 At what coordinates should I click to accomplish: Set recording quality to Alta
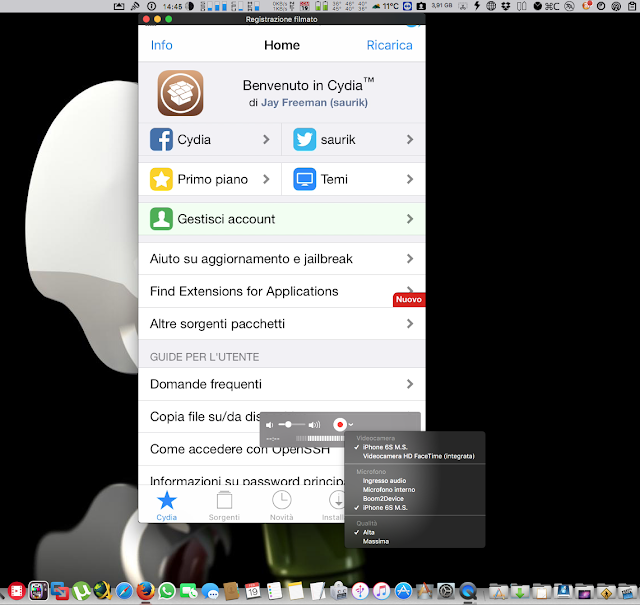point(368,532)
